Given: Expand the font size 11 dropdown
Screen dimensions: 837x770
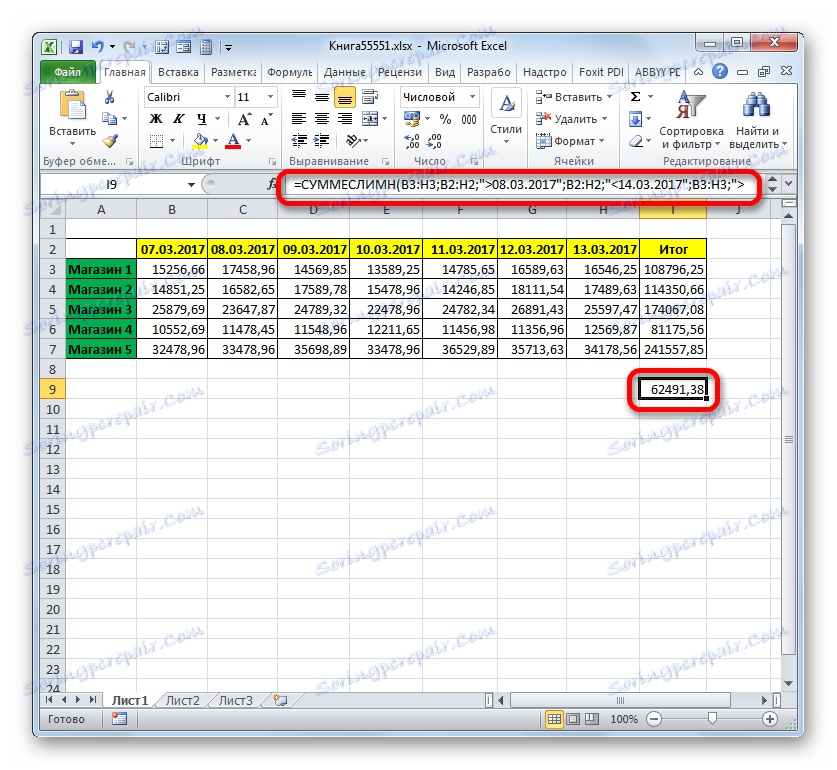Looking at the screenshot, I should tap(271, 97).
